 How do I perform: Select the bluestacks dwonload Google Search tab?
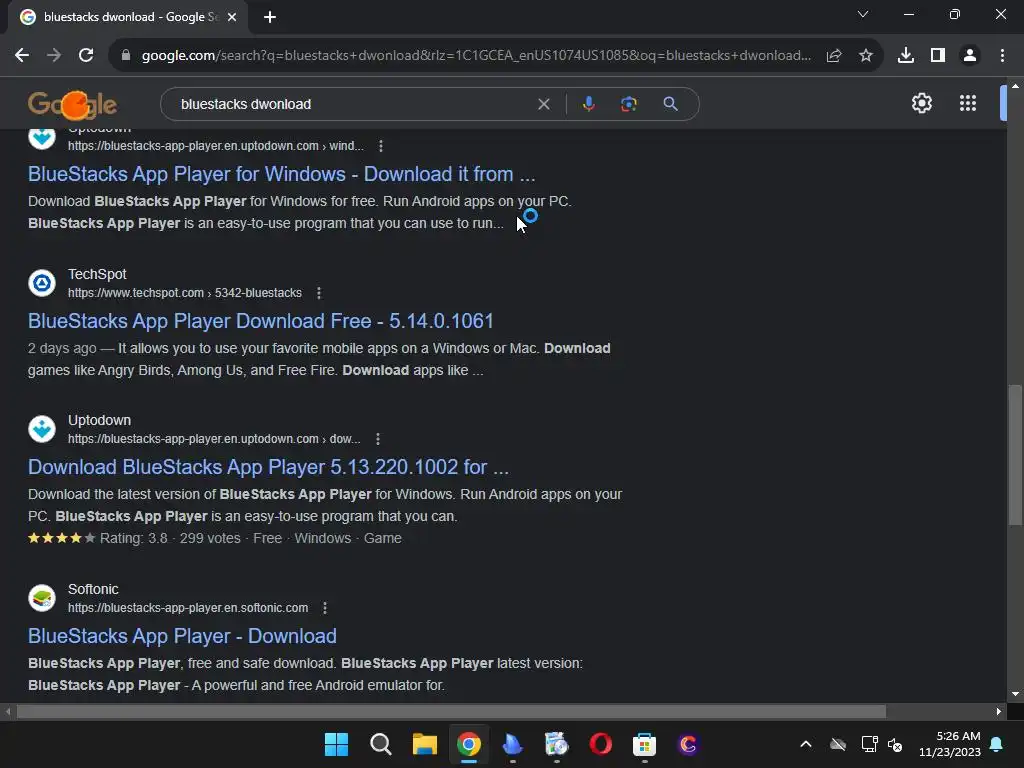point(128,17)
